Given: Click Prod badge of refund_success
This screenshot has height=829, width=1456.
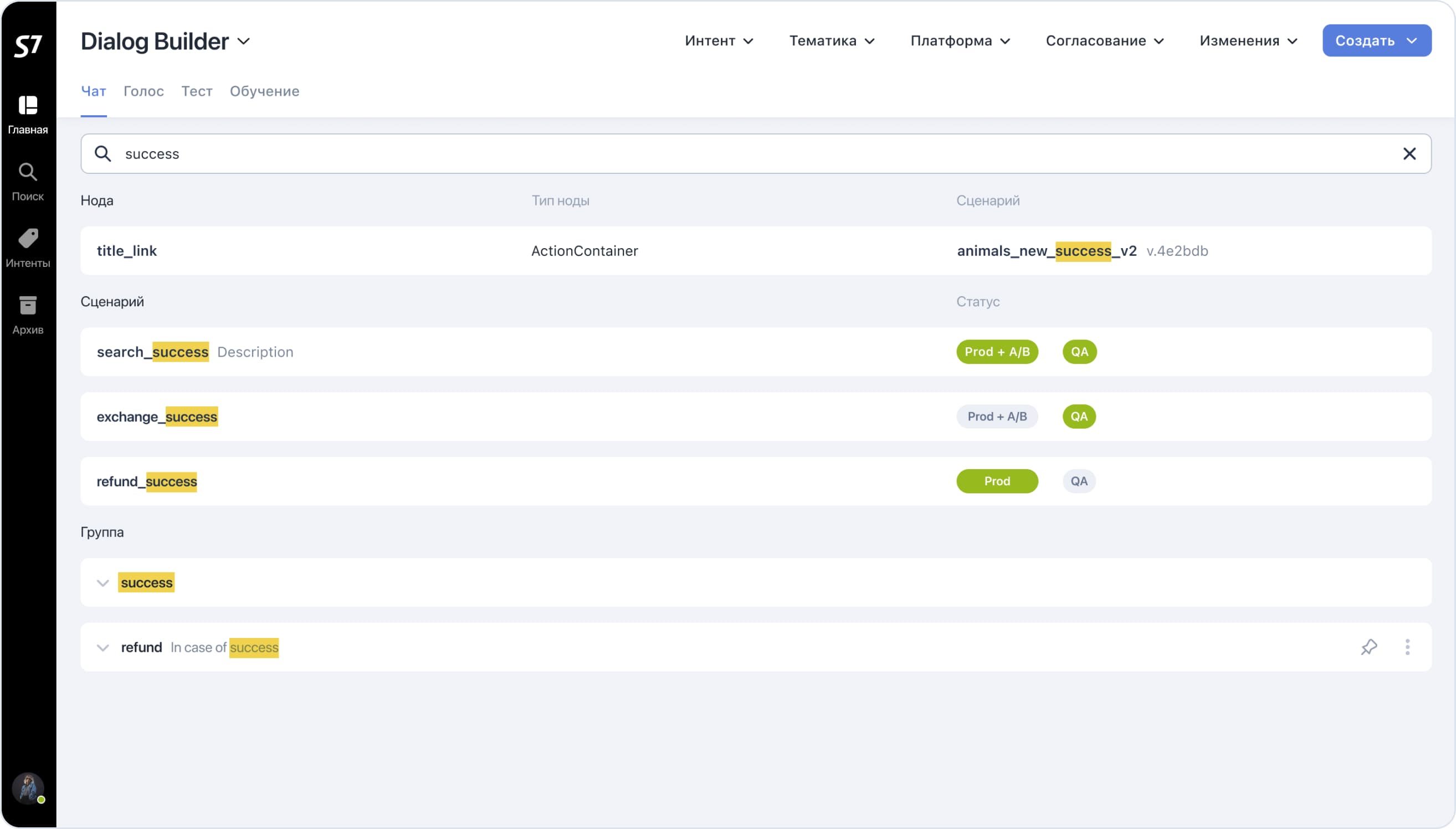Looking at the screenshot, I should pyautogui.click(x=997, y=481).
